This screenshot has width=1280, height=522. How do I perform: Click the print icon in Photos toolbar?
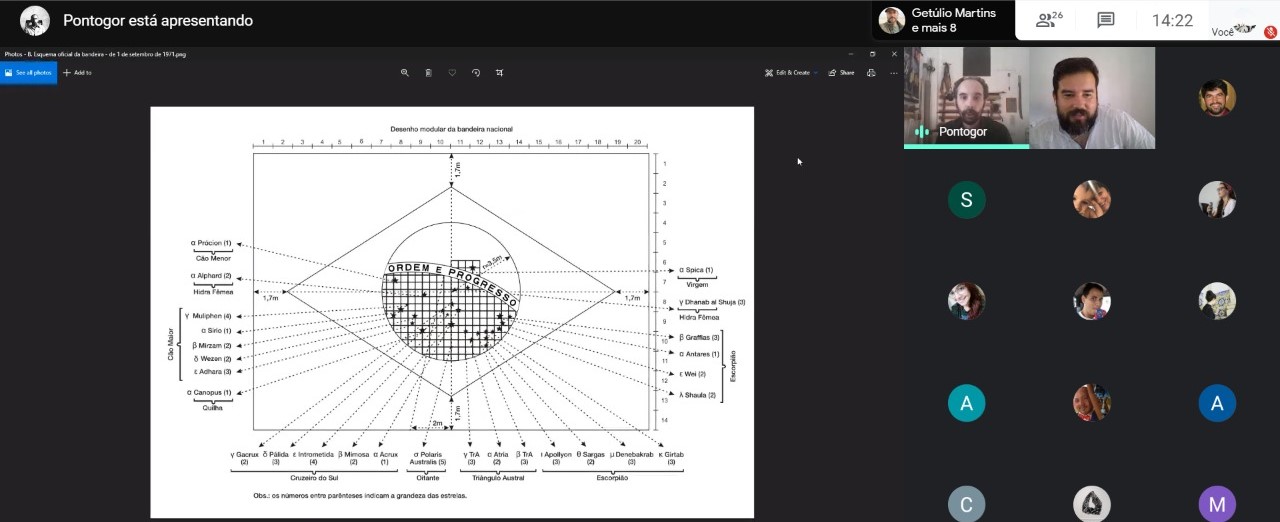pos(871,73)
